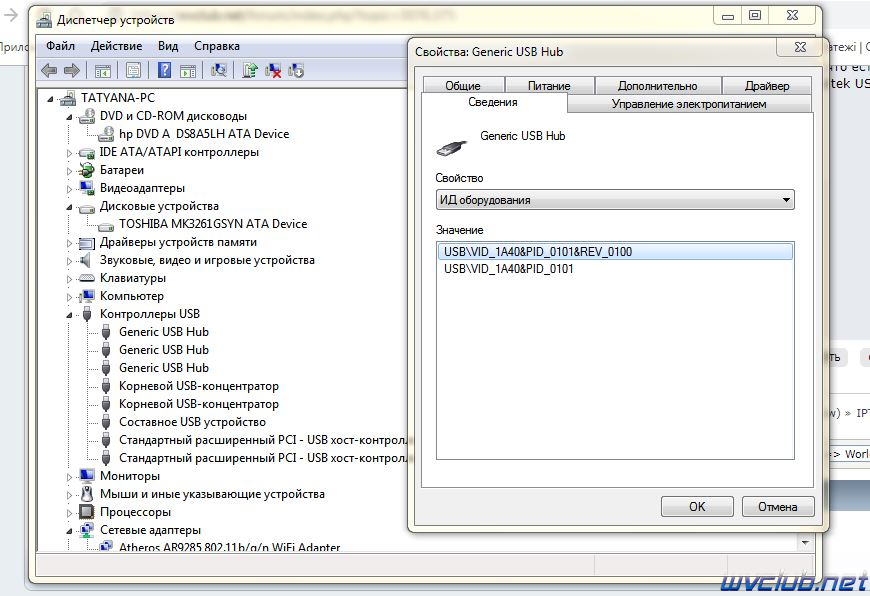
Task: Collapse DVD и CD-ROM дисководы branch
Action: (69, 117)
